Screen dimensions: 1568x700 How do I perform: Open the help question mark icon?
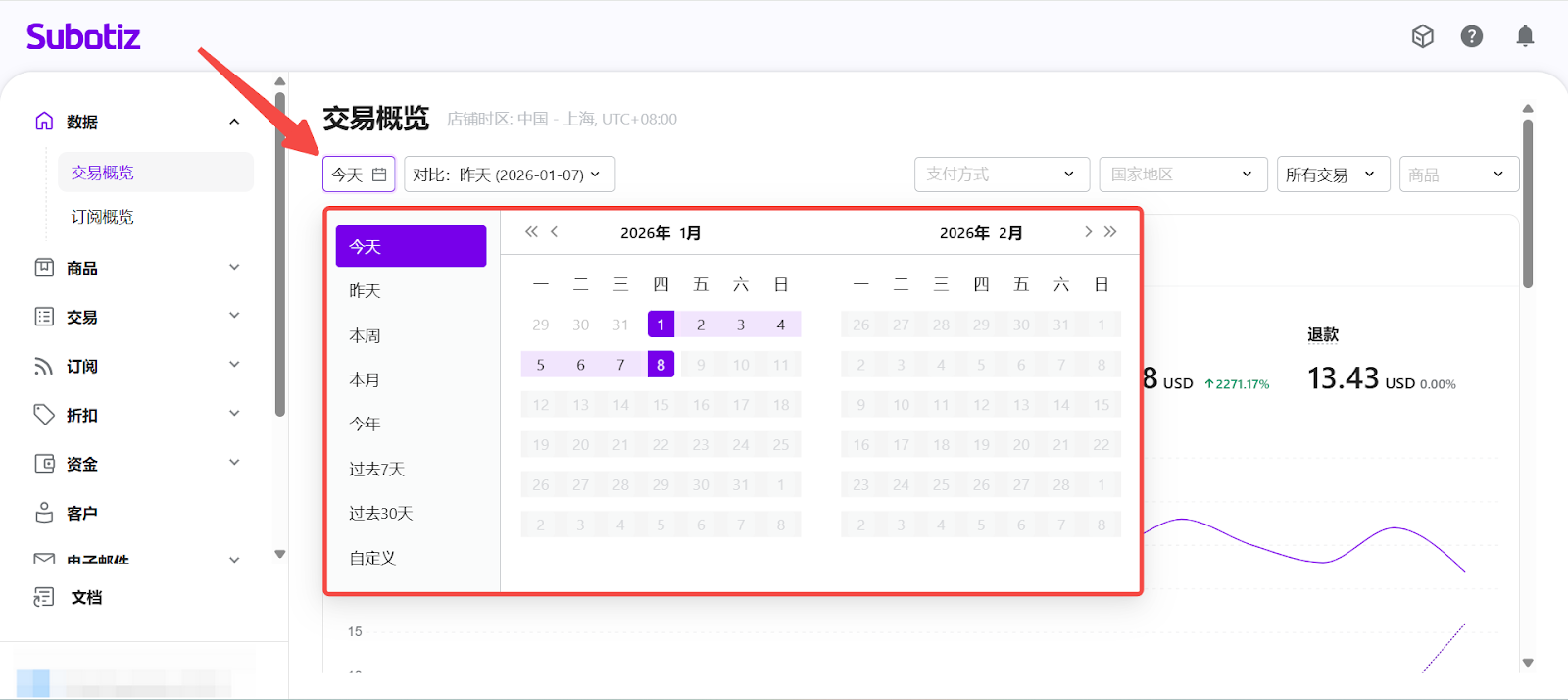click(1471, 36)
